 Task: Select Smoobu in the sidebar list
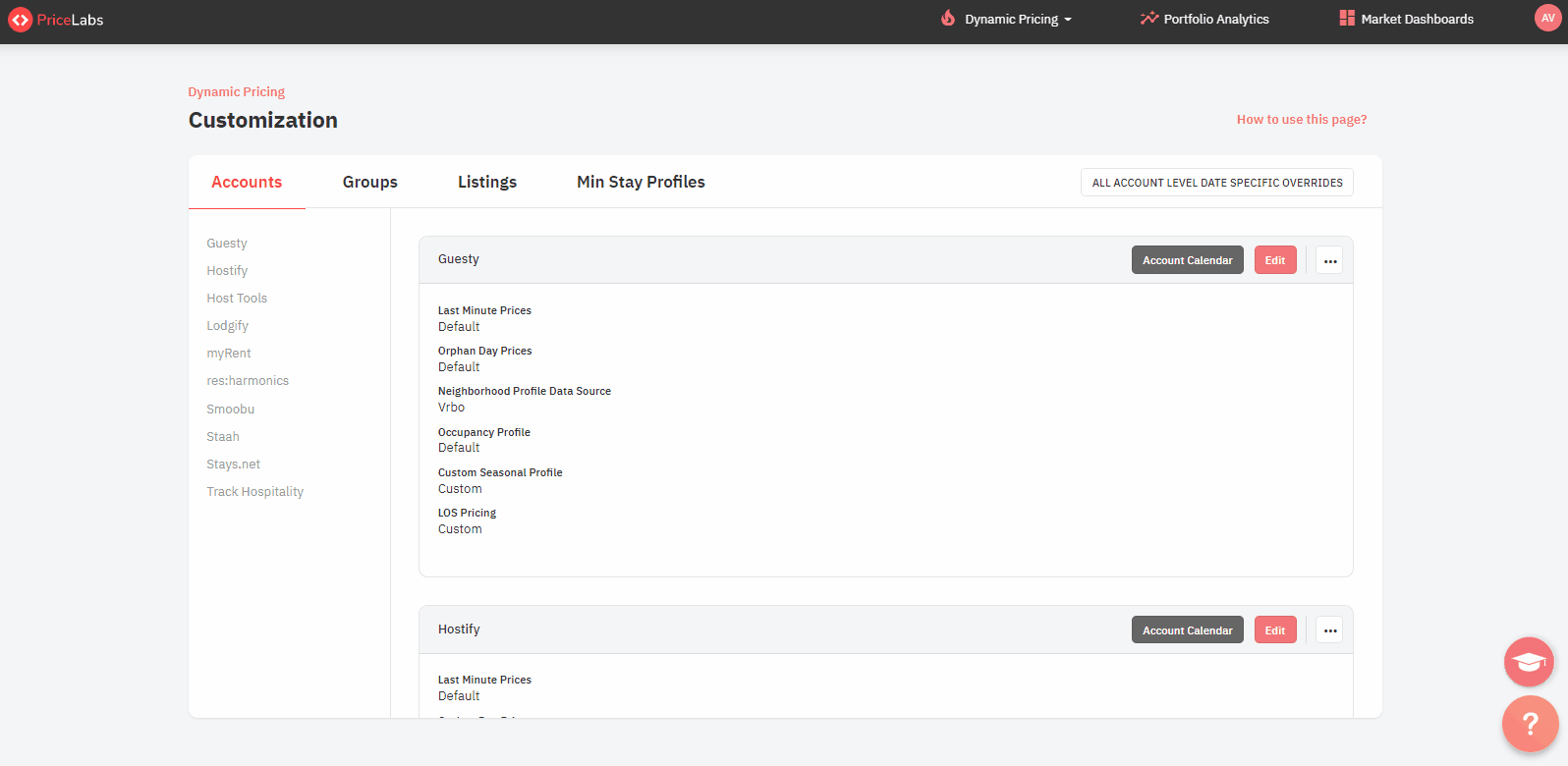(x=231, y=410)
